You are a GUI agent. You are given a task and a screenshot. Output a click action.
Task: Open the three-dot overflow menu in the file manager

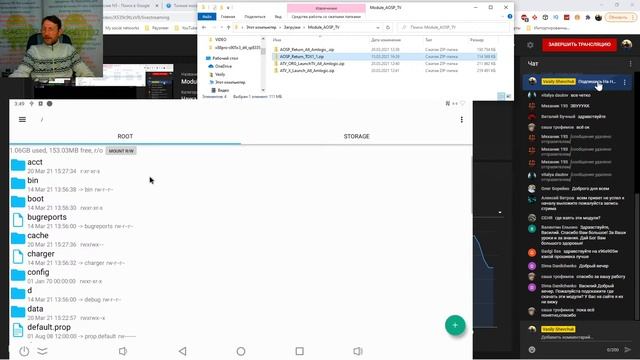[x=462, y=120]
